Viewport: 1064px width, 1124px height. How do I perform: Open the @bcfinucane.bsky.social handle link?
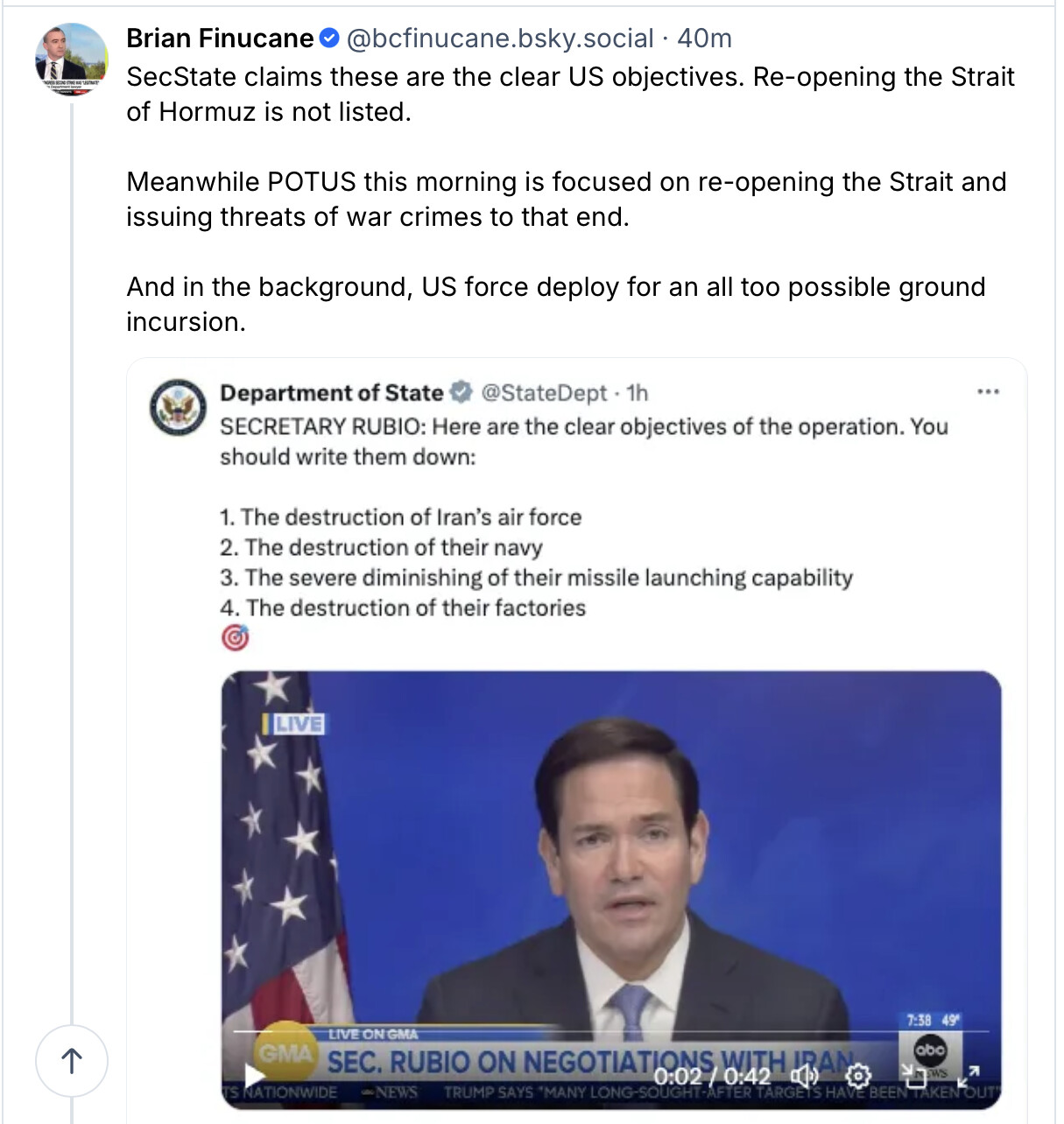coord(500,39)
